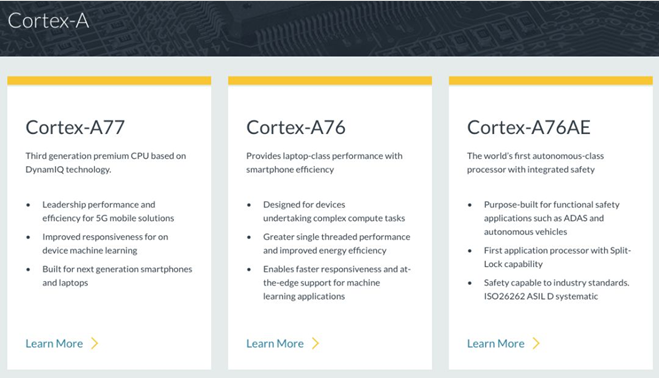Viewport: 659px width, 378px height.
Task: Click the chevron arrow on Cortex-A76AE card
Action: point(536,344)
